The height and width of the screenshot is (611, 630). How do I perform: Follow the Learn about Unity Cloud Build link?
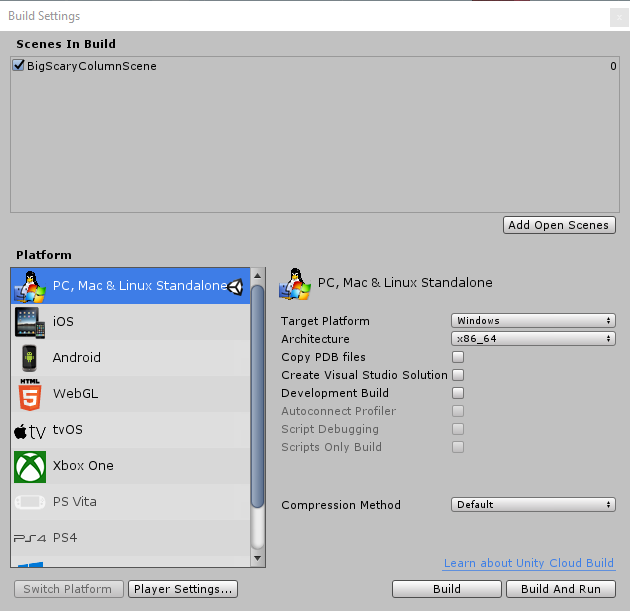coord(528,564)
